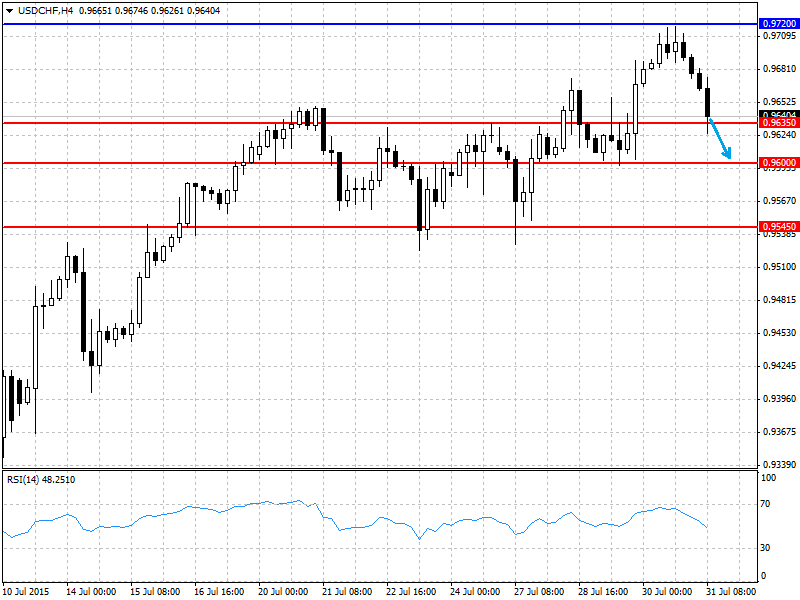Click the 20 Jul 00:00 time axis label
Image resolution: width=800 pixels, height=600 pixels.
pos(283,591)
